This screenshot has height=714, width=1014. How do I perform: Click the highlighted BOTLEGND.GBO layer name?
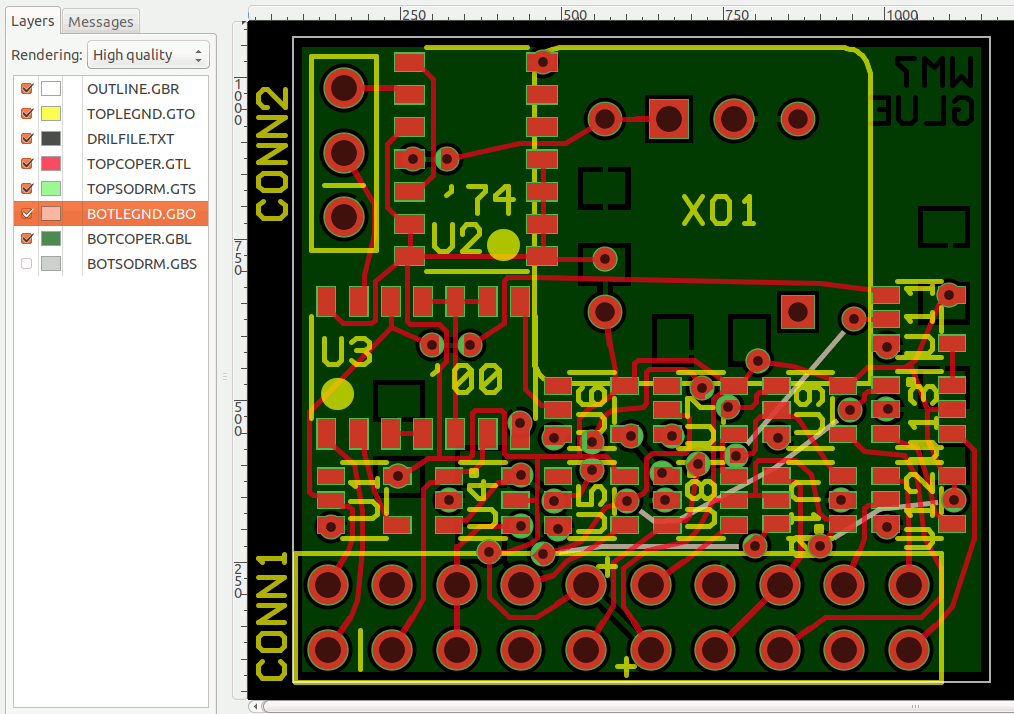tap(141, 214)
